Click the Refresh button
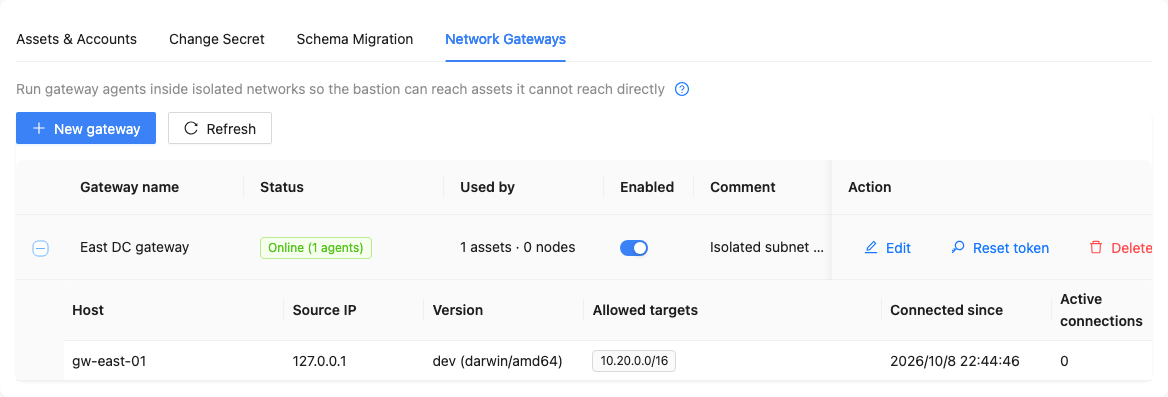Image resolution: width=1168 pixels, height=397 pixels. pyautogui.click(x=220, y=128)
